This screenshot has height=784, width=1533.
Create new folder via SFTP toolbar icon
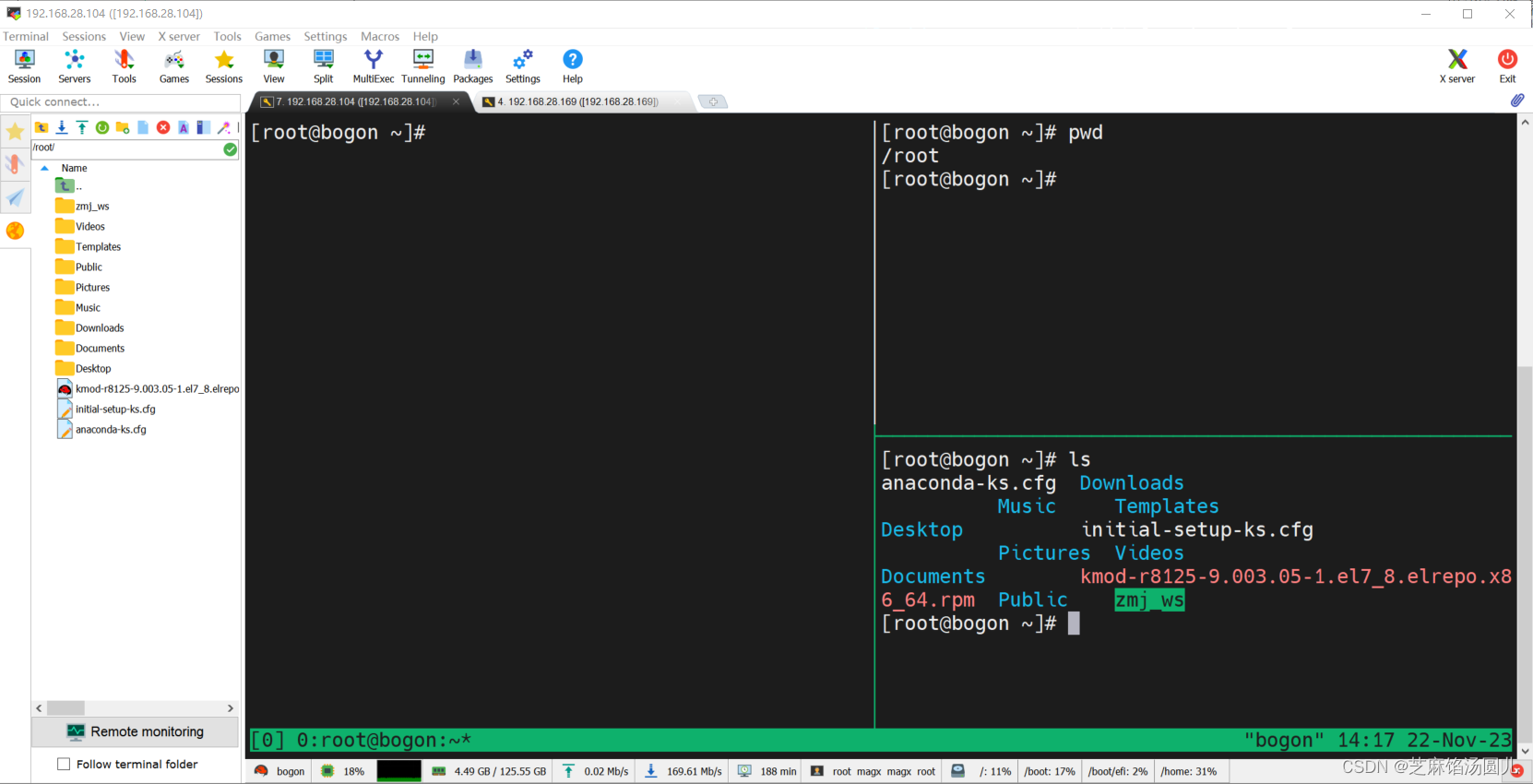point(123,127)
